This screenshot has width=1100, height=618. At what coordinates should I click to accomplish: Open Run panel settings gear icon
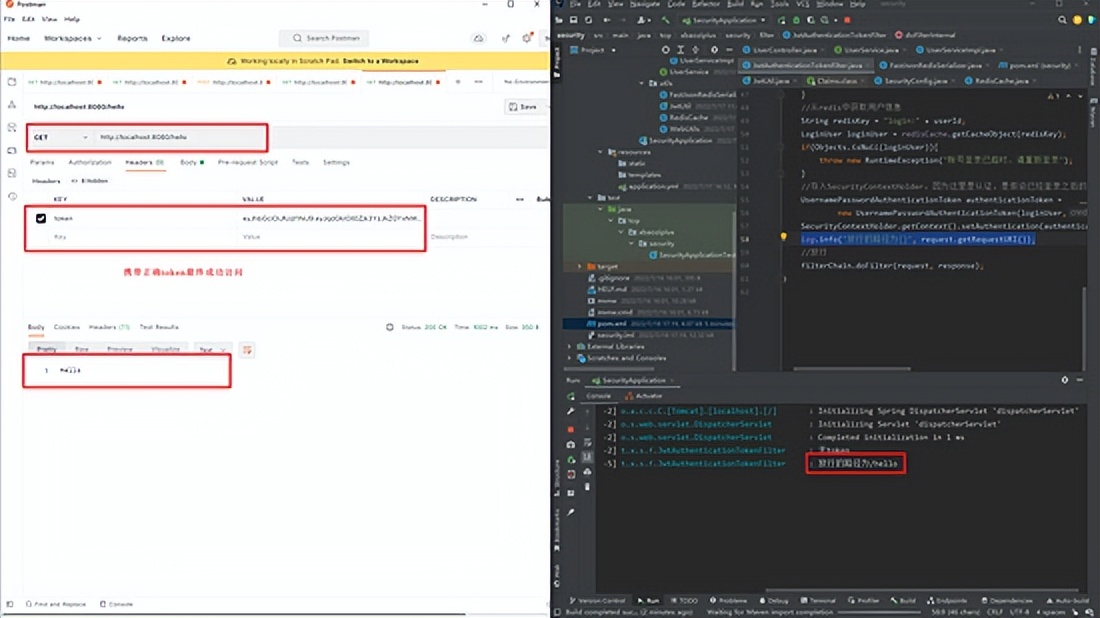point(1065,380)
